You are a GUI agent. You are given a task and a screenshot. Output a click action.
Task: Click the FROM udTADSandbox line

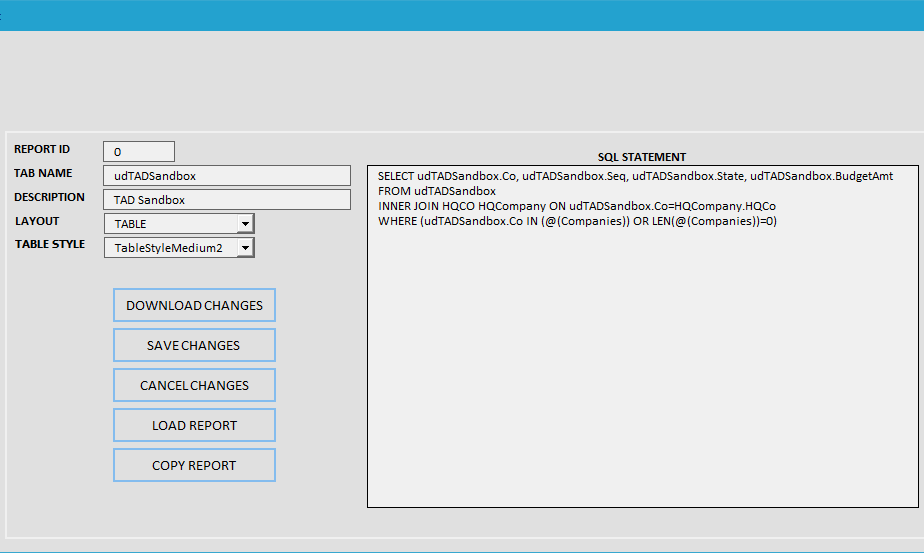(x=437, y=191)
